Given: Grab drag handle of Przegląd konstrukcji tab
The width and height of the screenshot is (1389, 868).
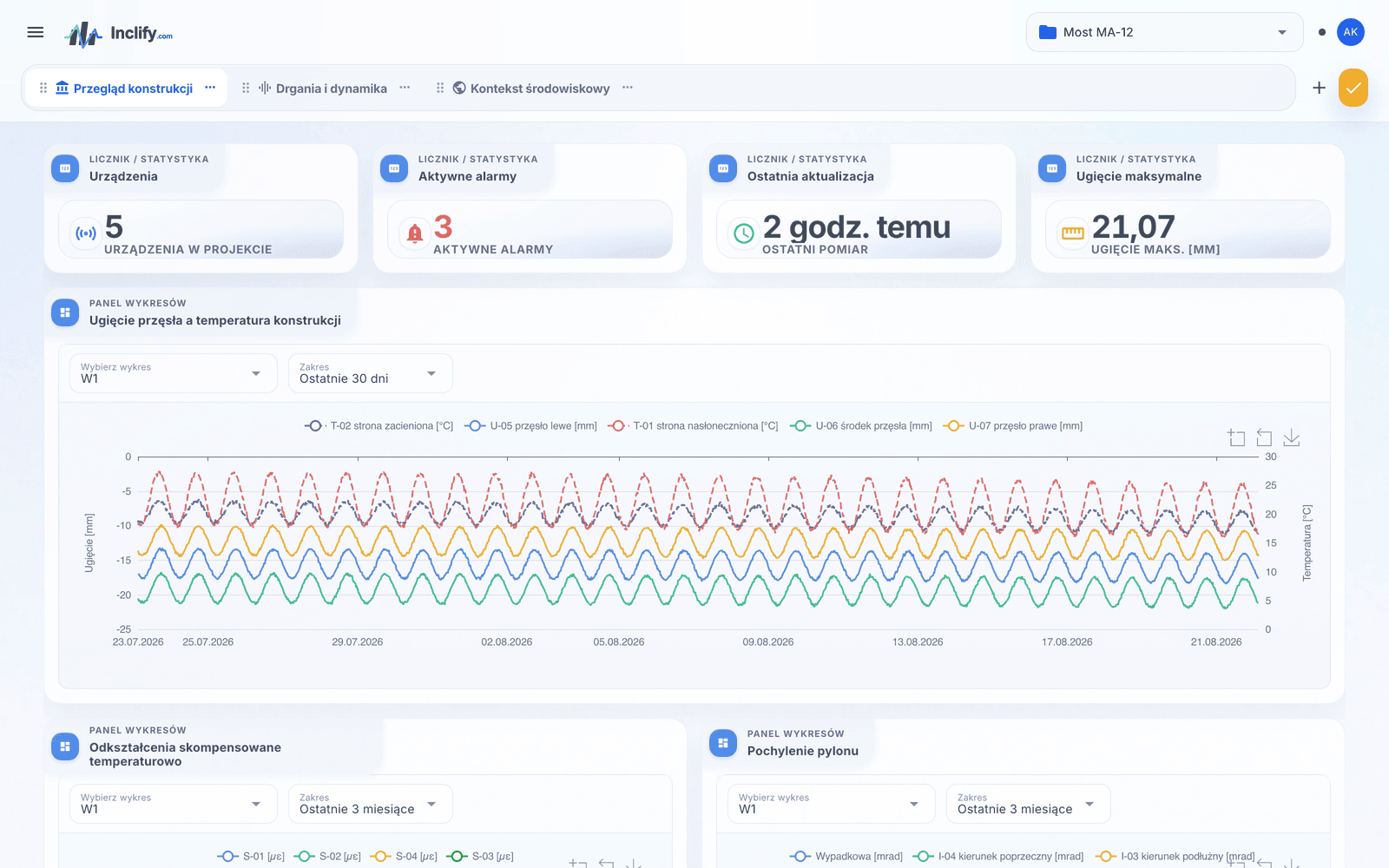Looking at the screenshot, I should click(43, 88).
